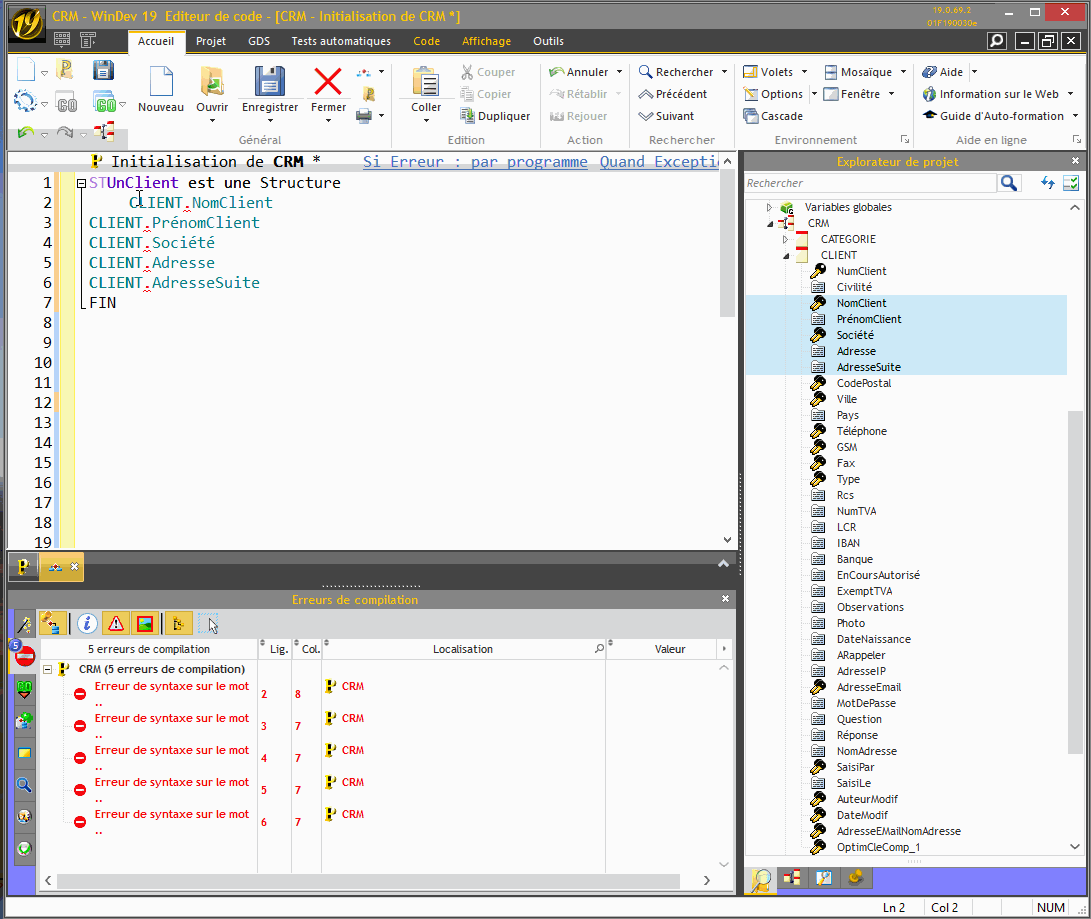This screenshot has height=919, width=1091.
Task: Click the Fermer red cross icon
Action: tap(328, 82)
